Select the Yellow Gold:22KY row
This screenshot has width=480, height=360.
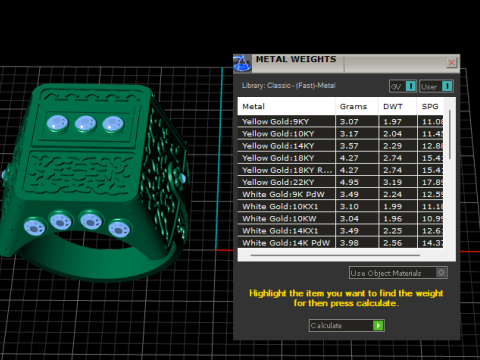coord(340,182)
